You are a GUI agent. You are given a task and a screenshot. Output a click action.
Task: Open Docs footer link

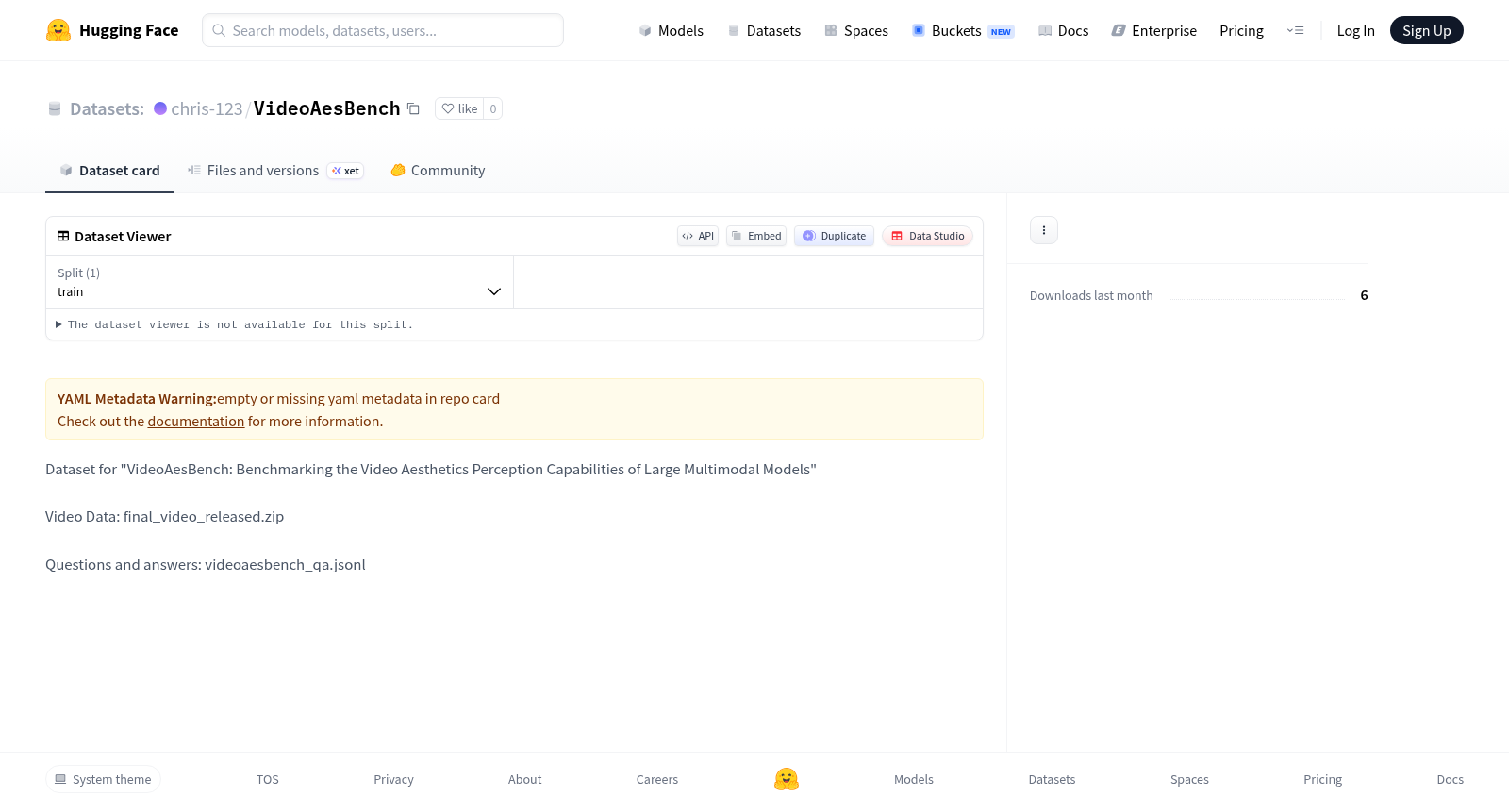(1450, 779)
